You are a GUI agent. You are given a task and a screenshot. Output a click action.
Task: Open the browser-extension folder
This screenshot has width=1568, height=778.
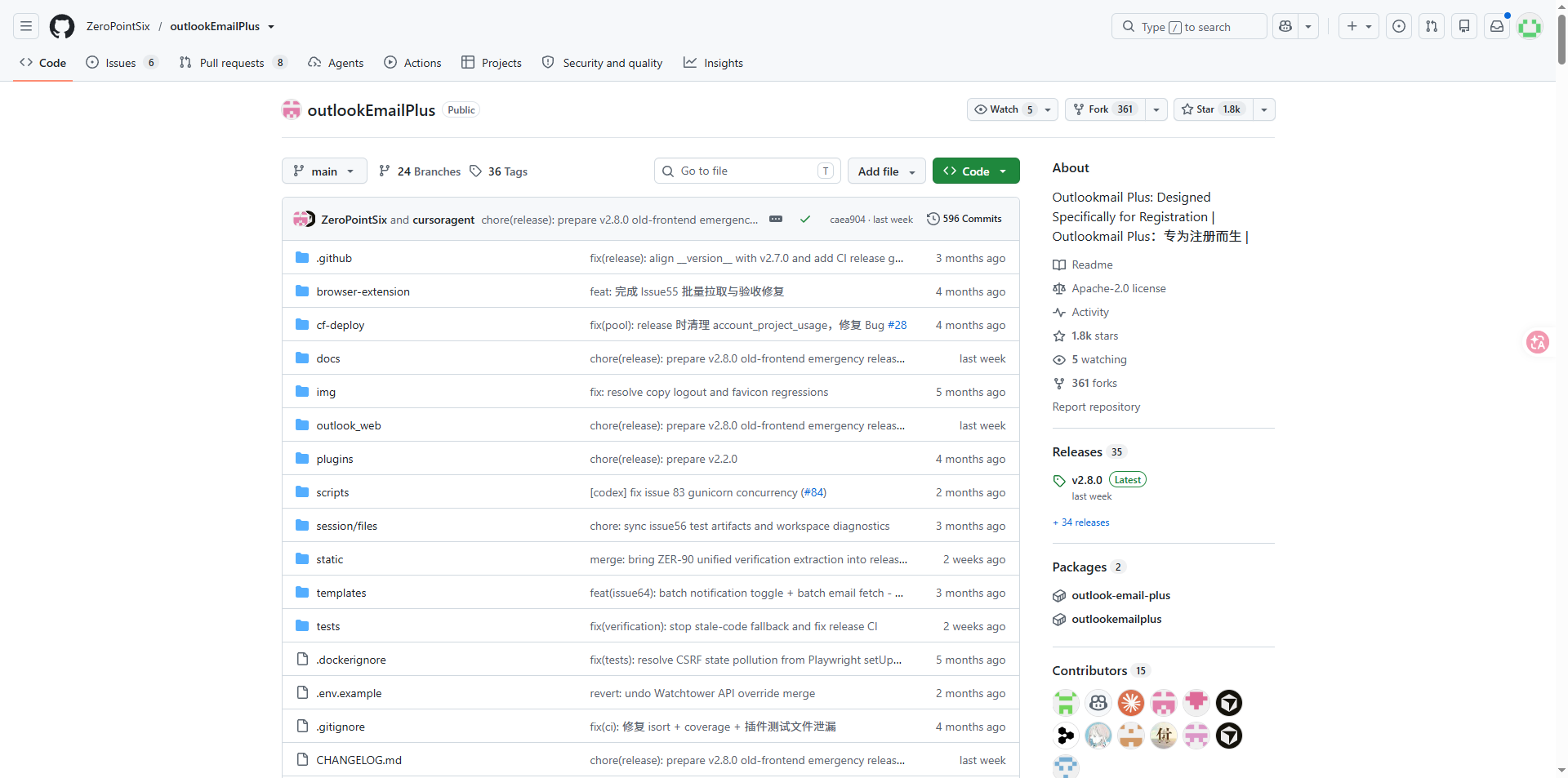click(363, 291)
